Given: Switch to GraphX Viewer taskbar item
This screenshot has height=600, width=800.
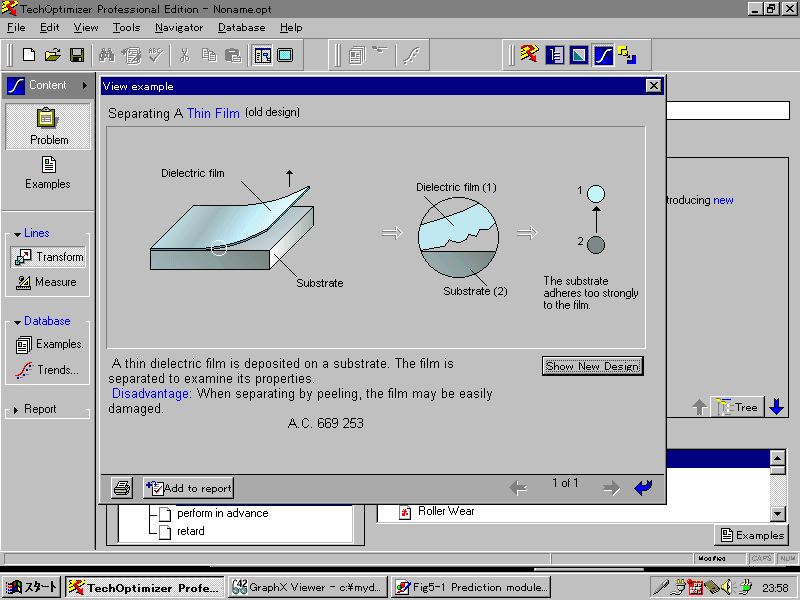Looking at the screenshot, I should (308, 588).
